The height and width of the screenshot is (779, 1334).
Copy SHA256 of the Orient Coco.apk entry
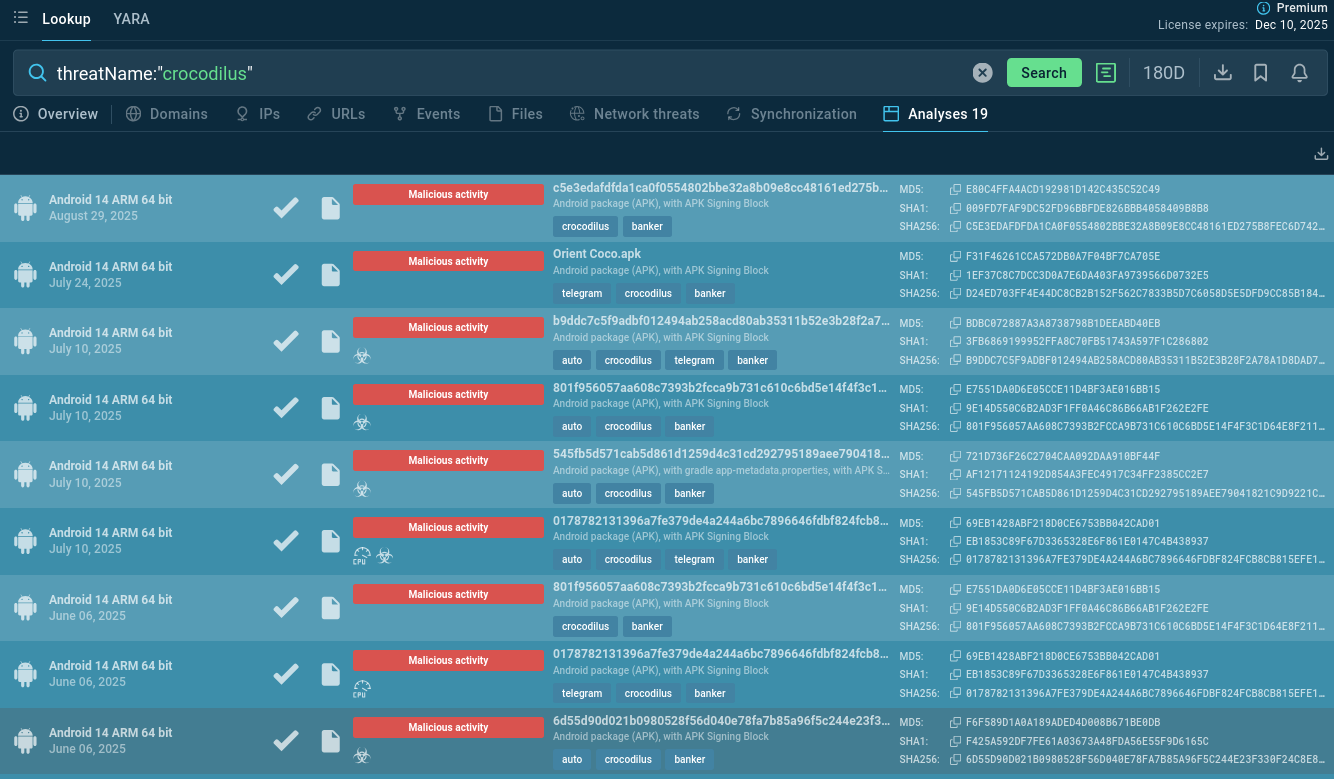coord(955,293)
